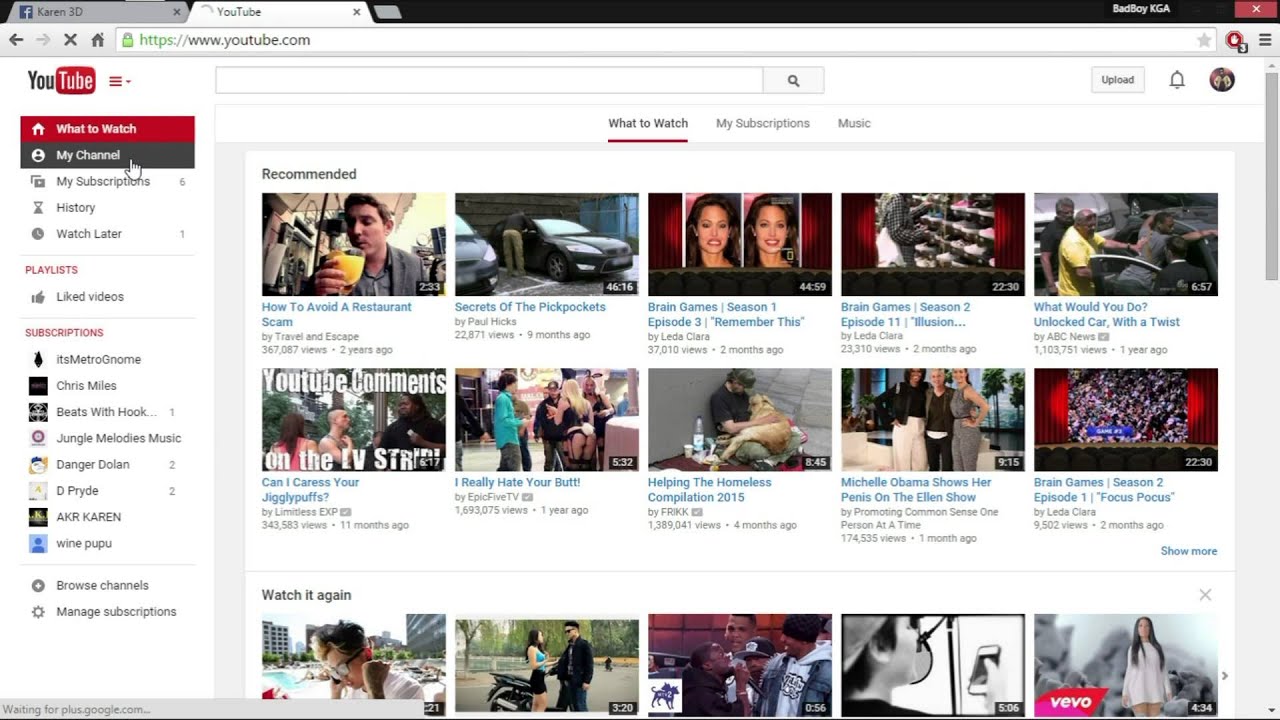Open the vevo video thumbnail
The height and width of the screenshot is (720, 1280).
point(1126,665)
